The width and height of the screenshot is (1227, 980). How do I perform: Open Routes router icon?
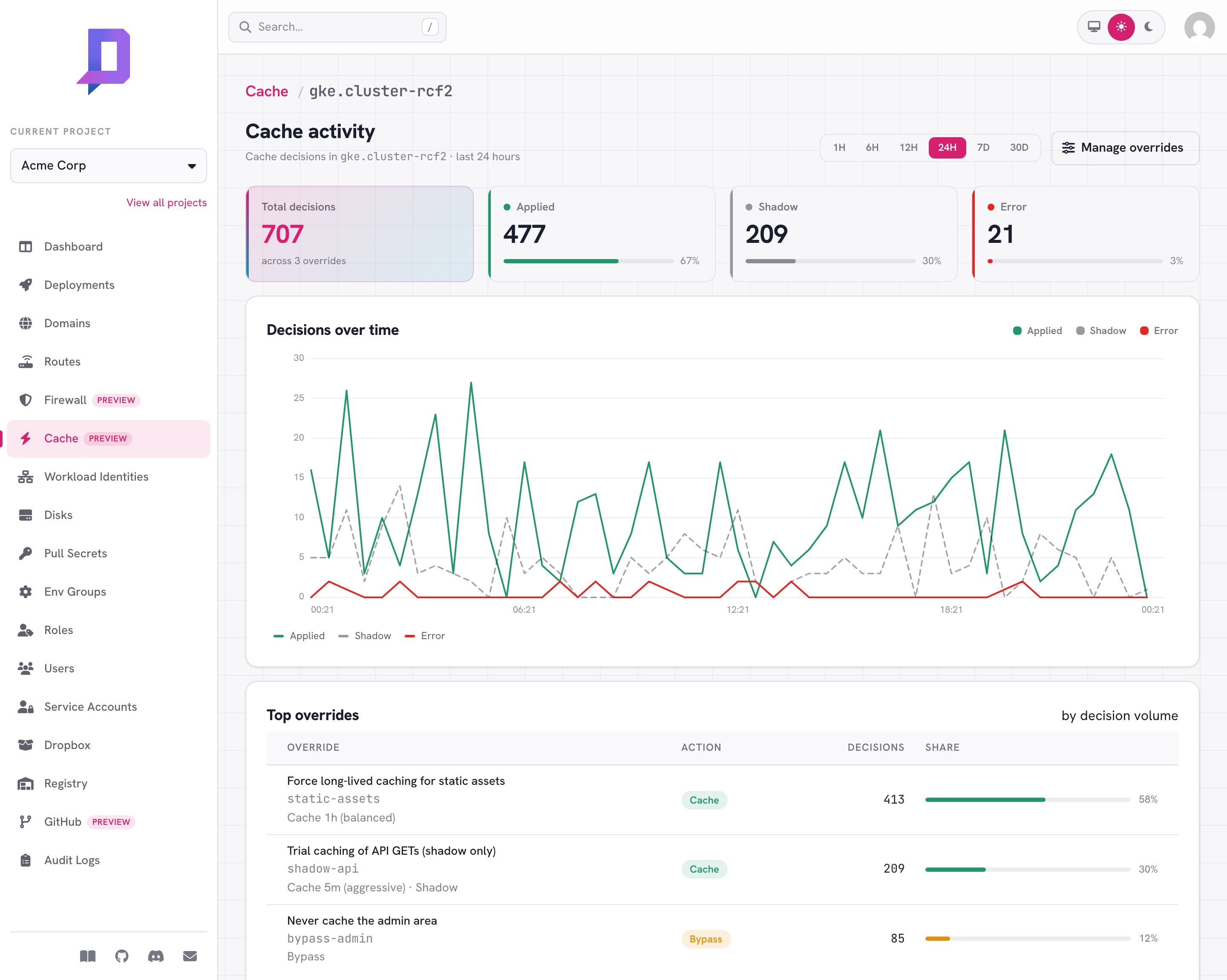pyautogui.click(x=26, y=361)
